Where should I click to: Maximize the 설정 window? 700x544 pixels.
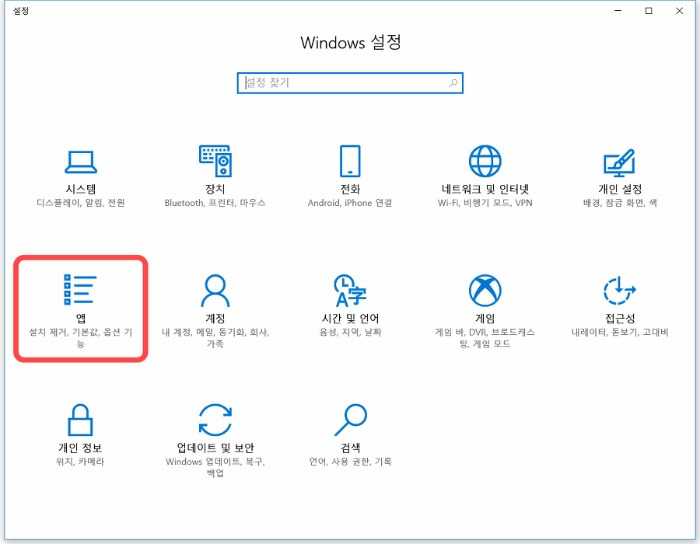coord(649,11)
